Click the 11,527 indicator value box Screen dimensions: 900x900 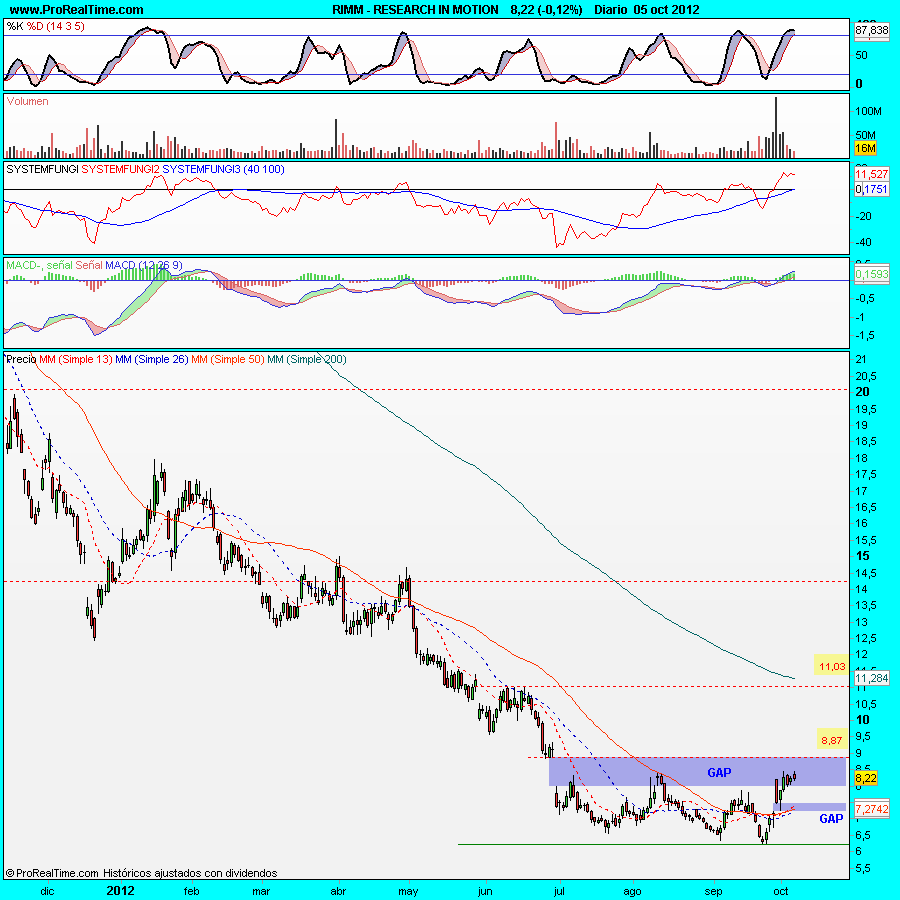tap(871, 174)
